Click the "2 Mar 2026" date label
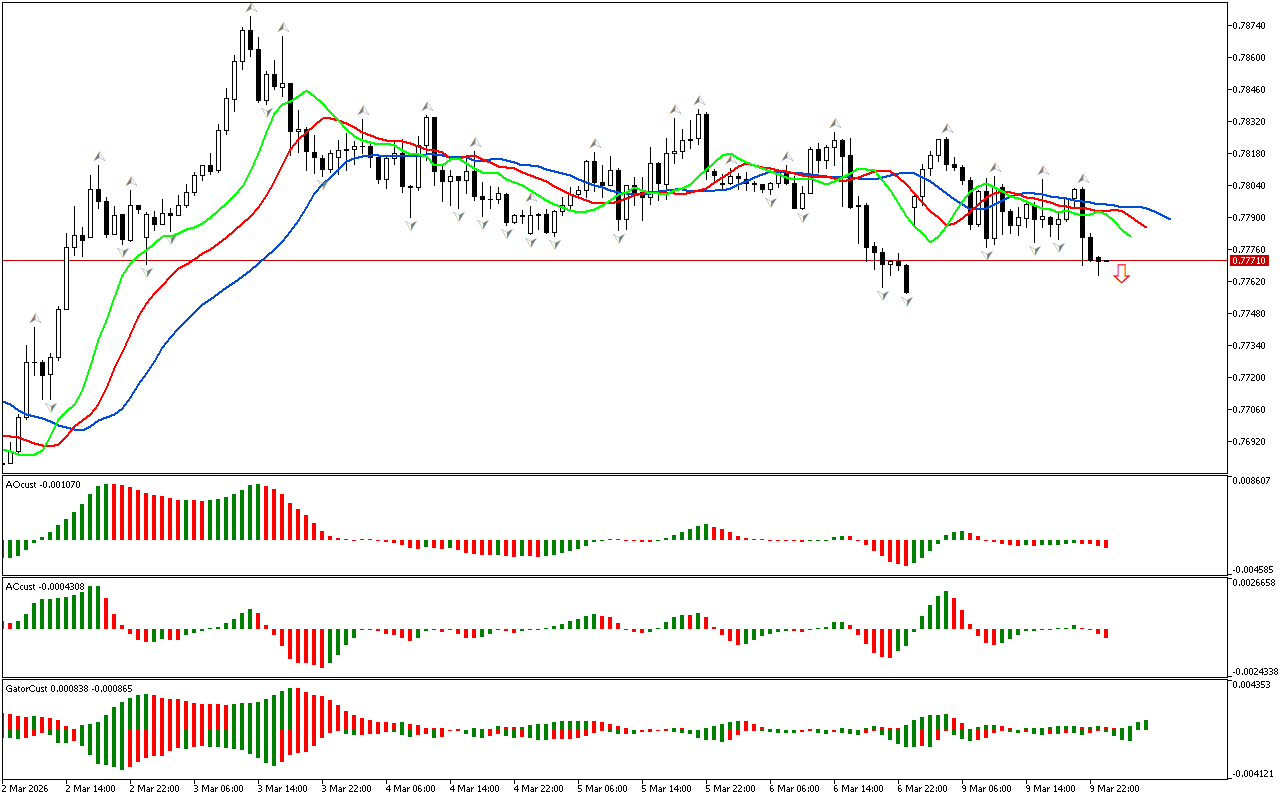1280x800 pixels. (26, 788)
